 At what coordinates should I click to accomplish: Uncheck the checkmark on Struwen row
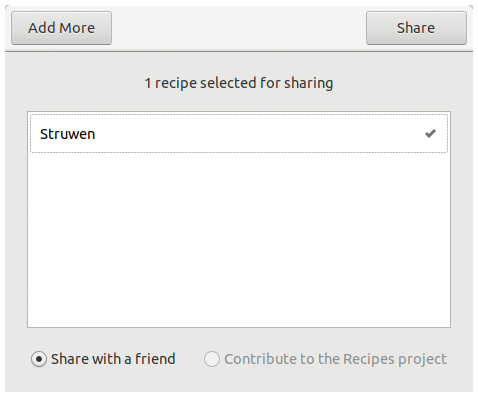pyautogui.click(x=430, y=134)
